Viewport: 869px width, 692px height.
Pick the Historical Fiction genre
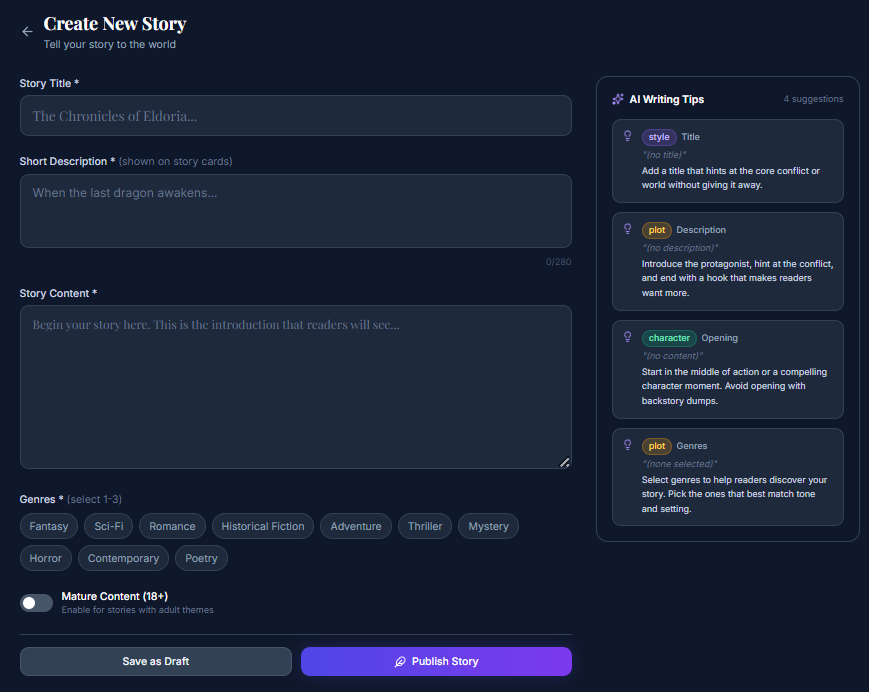tap(263, 526)
